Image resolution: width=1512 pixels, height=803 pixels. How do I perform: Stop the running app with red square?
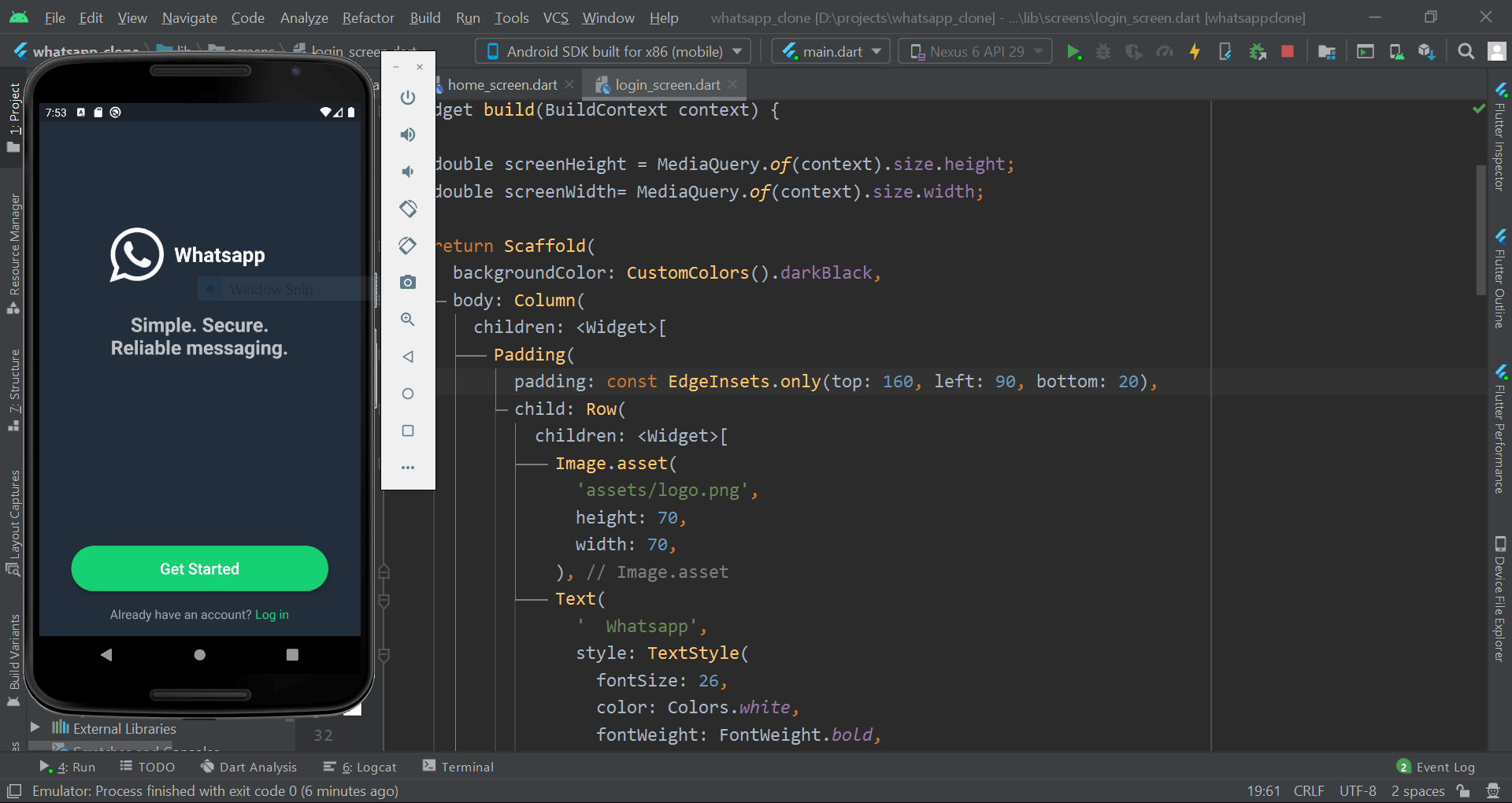1288,50
